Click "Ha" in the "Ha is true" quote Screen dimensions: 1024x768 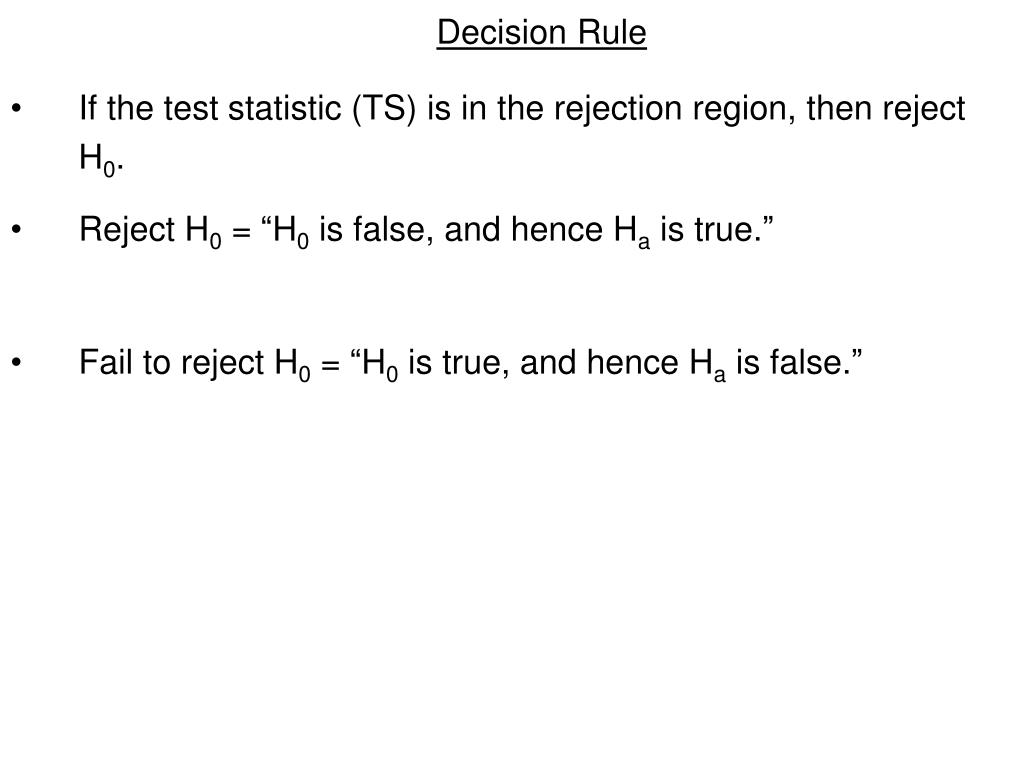[632, 232]
